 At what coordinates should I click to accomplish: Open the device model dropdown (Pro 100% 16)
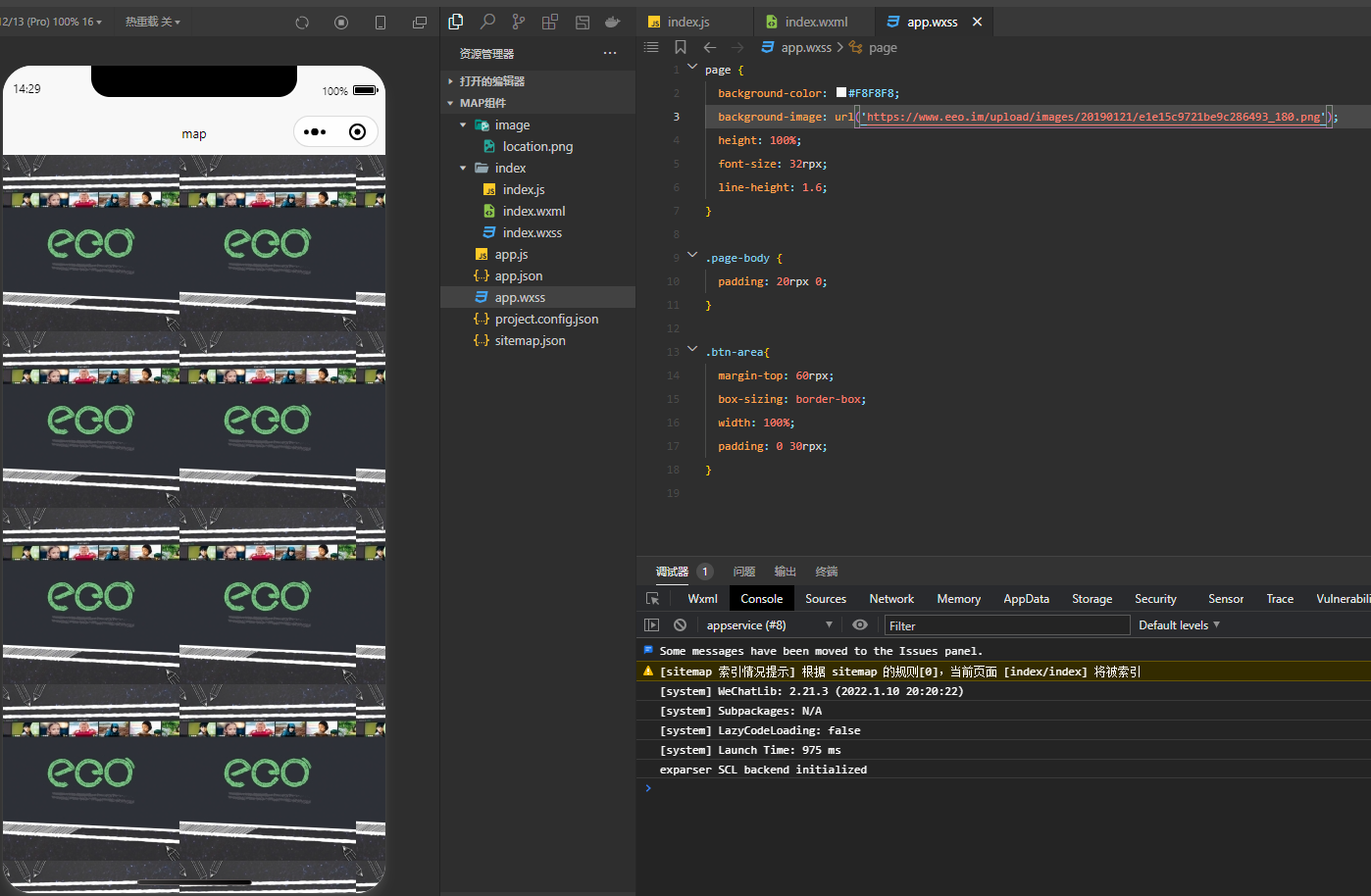pos(52,22)
